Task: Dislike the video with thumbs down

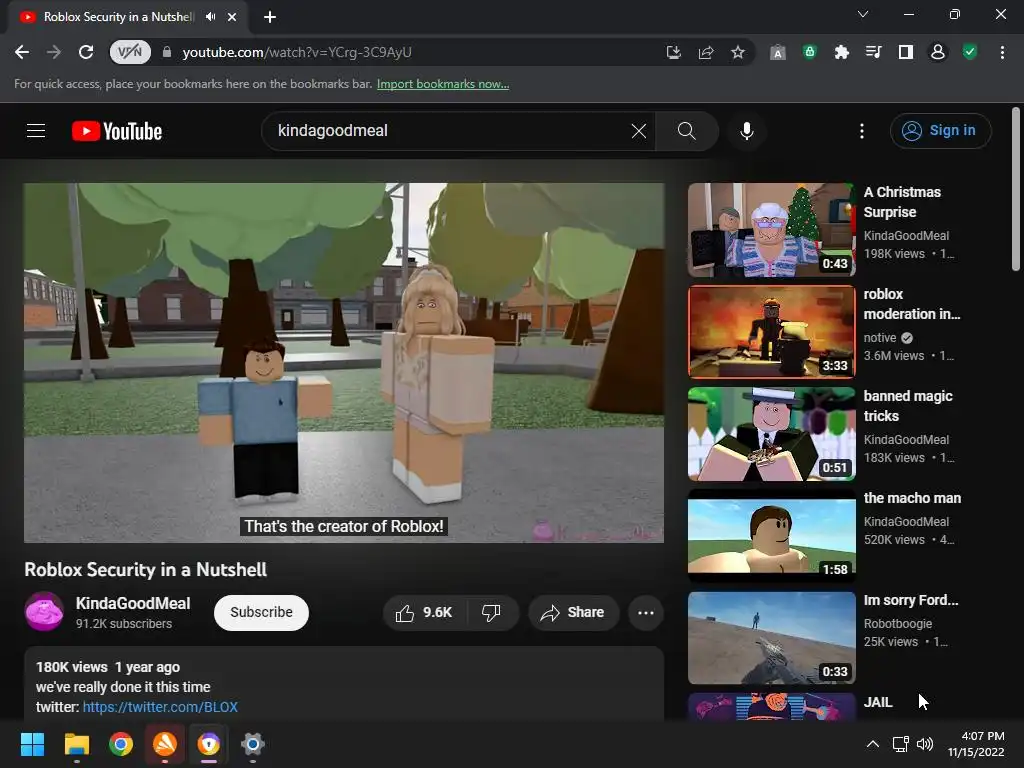Action: click(491, 613)
